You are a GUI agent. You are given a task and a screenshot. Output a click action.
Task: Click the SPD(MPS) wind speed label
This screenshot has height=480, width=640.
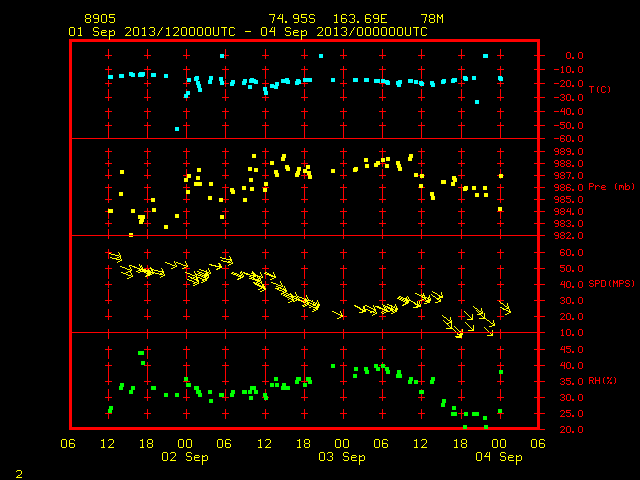[x=611, y=283]
